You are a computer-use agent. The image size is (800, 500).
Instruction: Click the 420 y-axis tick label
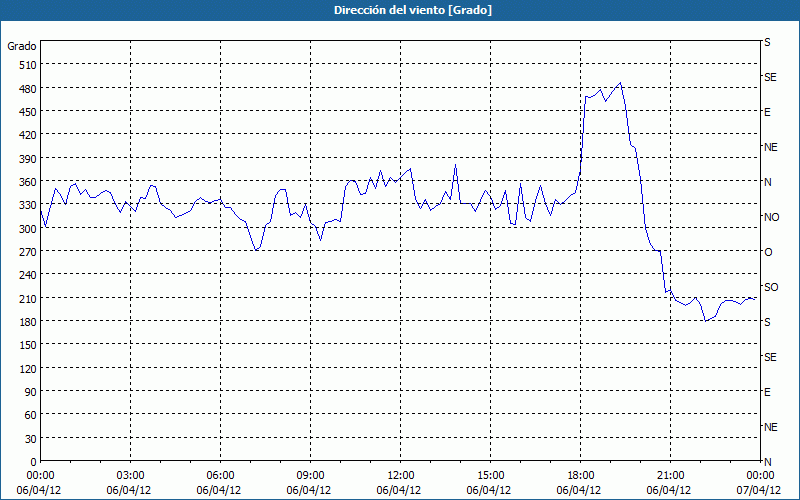pyautogui.click(x=29, y=135)
